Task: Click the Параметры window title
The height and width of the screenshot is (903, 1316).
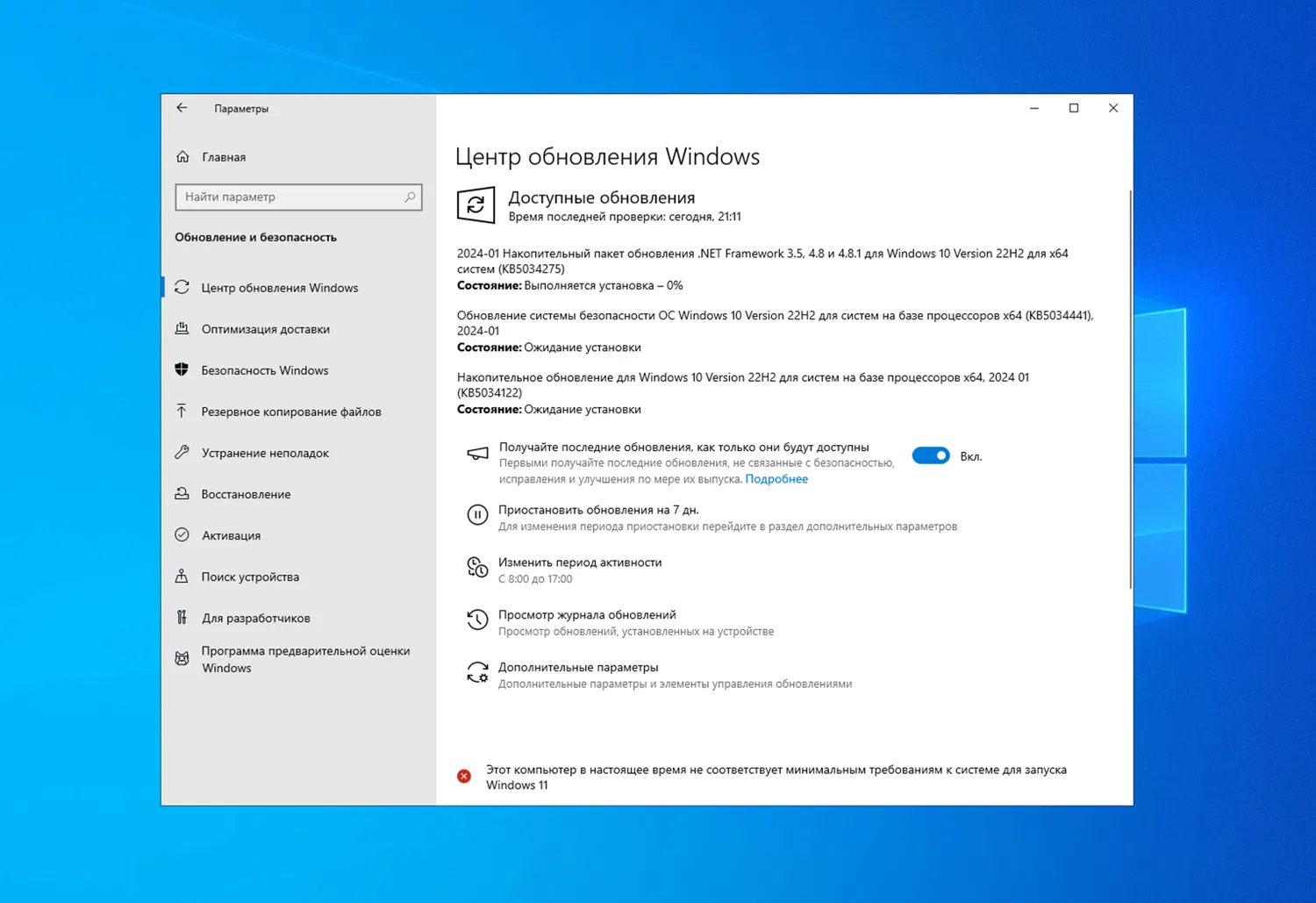Action: (x=241, y=109)
